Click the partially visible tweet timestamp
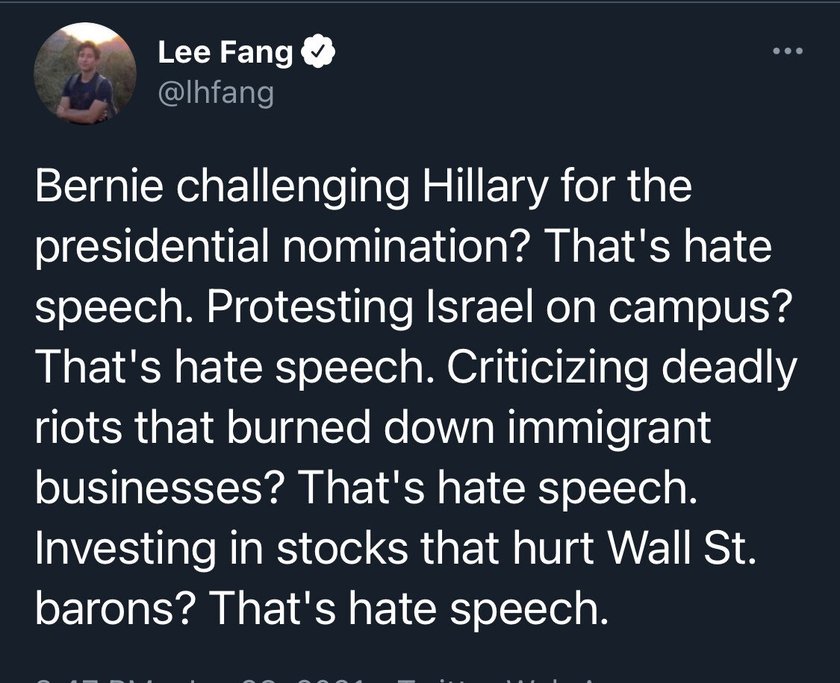840x683 pixels. coord(201,679)
